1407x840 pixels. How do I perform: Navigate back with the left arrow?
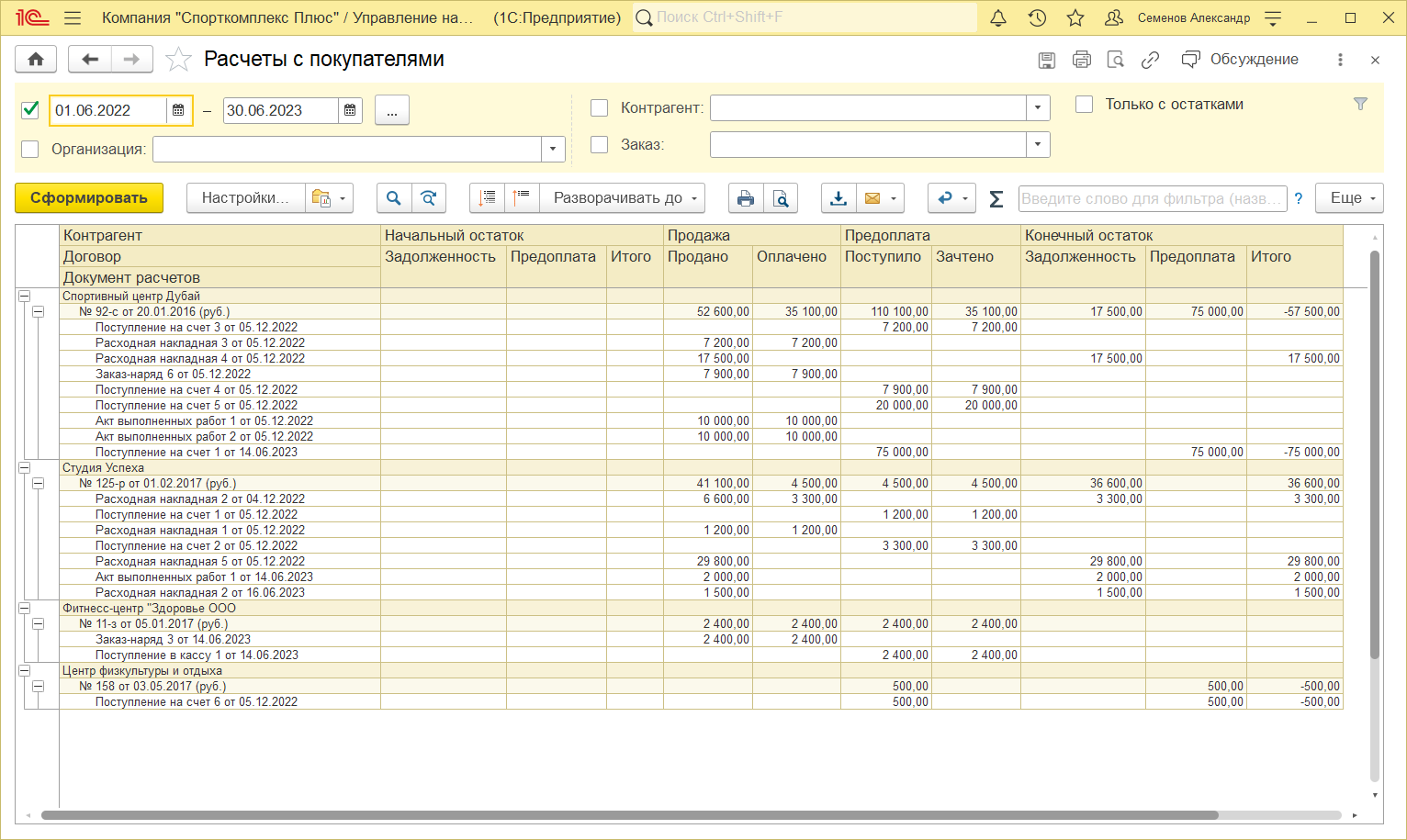click(90, 60)
